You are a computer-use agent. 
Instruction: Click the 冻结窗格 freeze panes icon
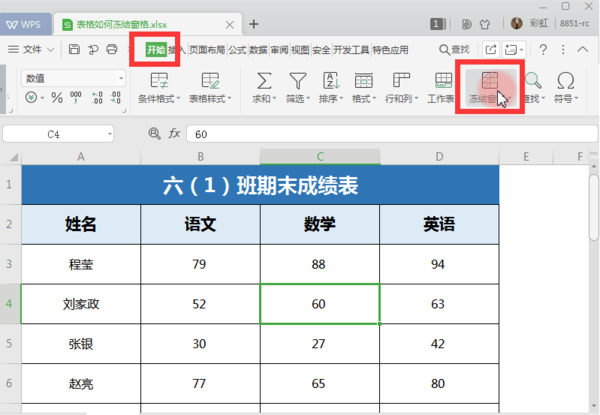(489, 82)
